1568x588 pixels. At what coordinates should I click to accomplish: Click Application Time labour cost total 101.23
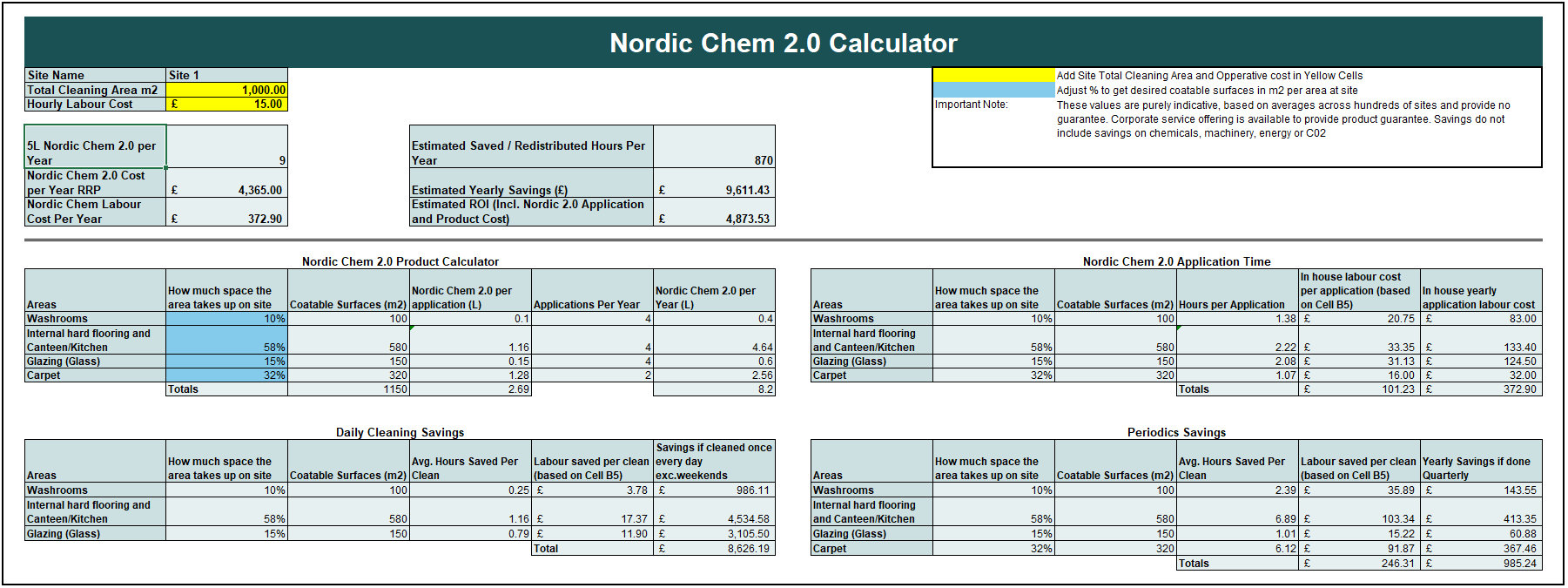click(1359, 389)
